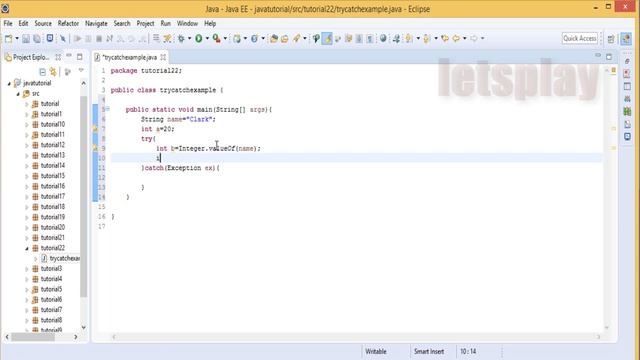Open the Run configurations dropdown arrow

(207, 39)
